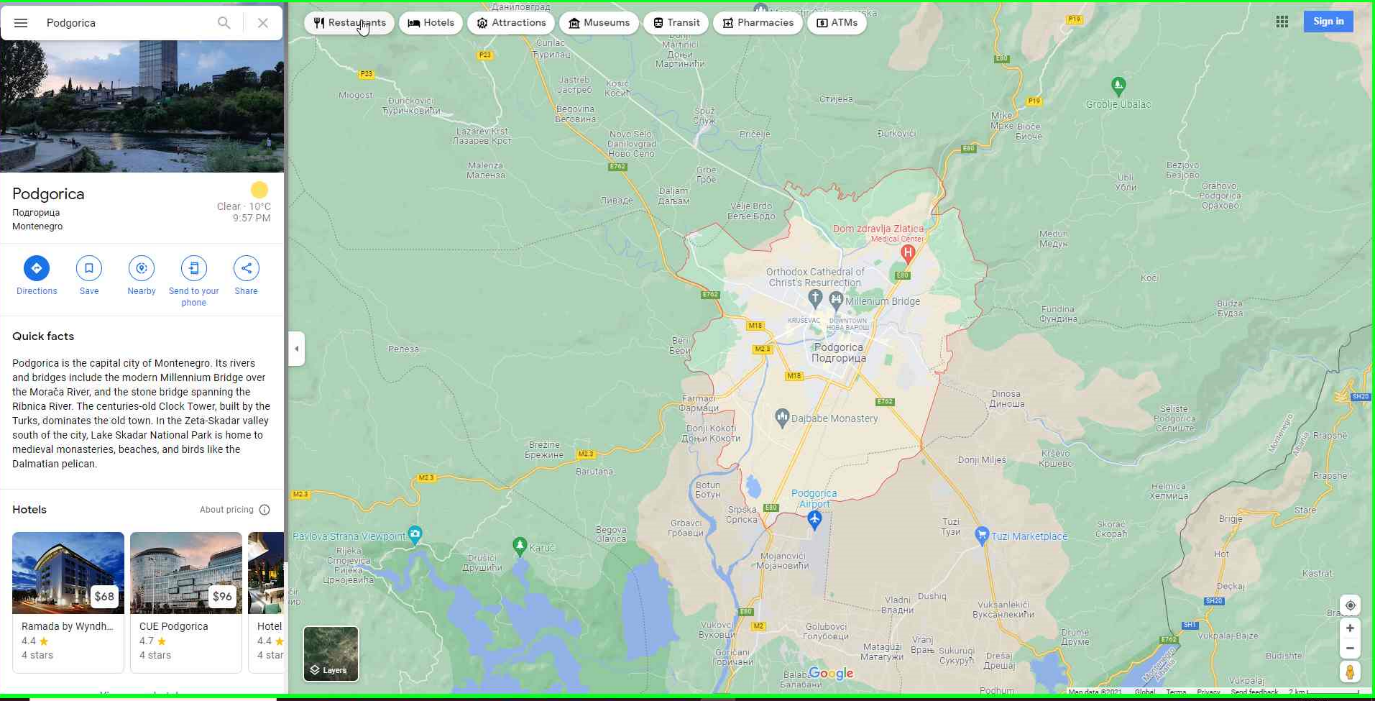Open Directions for Podgorica
The height and width of the screenshot is (701, 1375).
click(x=37, y=268)
